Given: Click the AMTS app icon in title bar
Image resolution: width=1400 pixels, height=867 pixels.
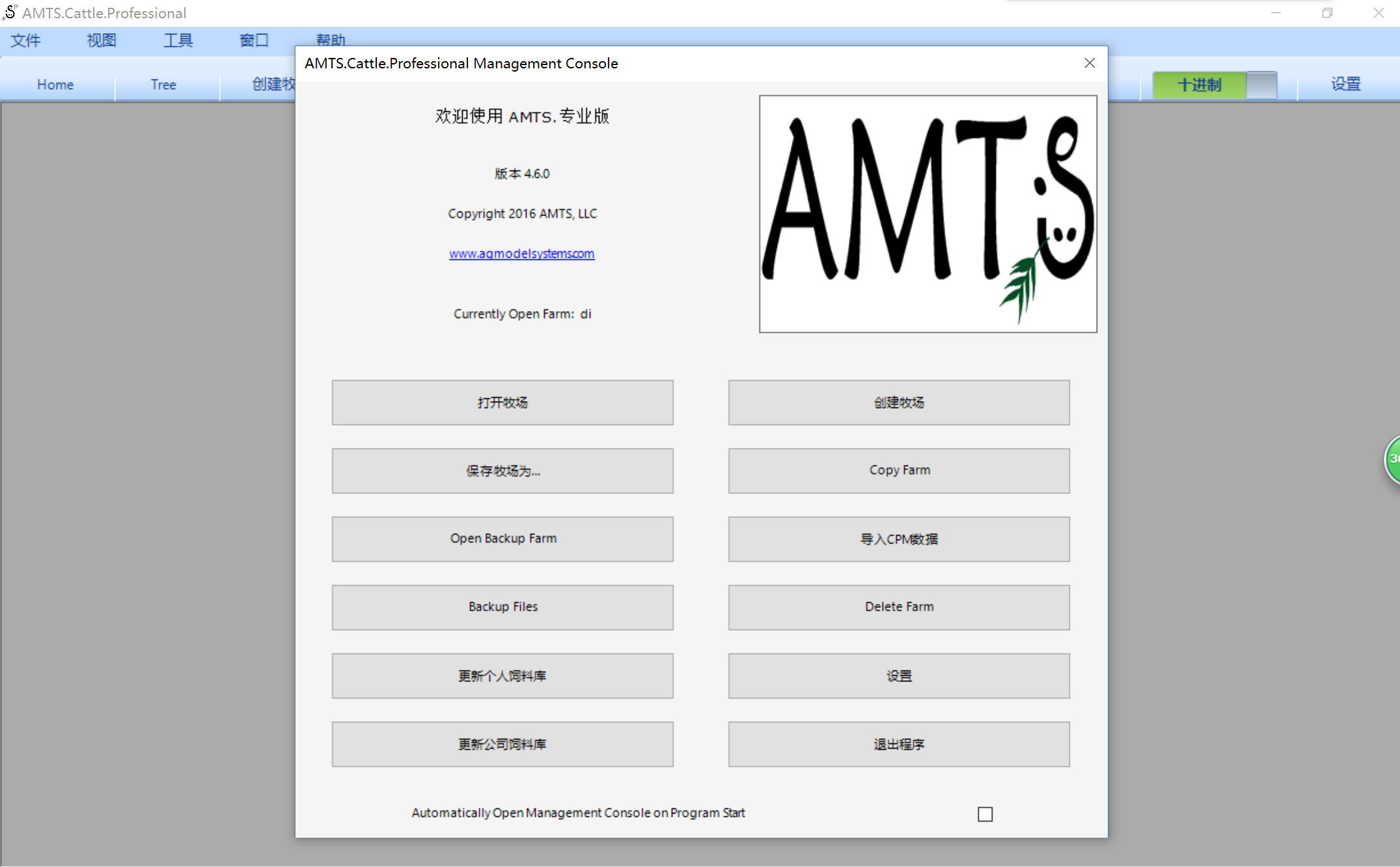Looking at the screenshot, I should click(x=10, y=12).
